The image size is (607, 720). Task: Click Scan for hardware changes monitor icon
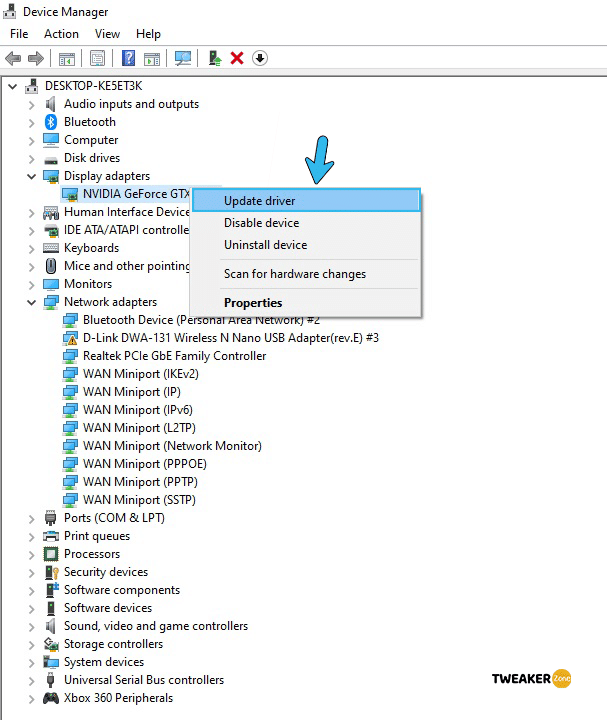point(183,58)
